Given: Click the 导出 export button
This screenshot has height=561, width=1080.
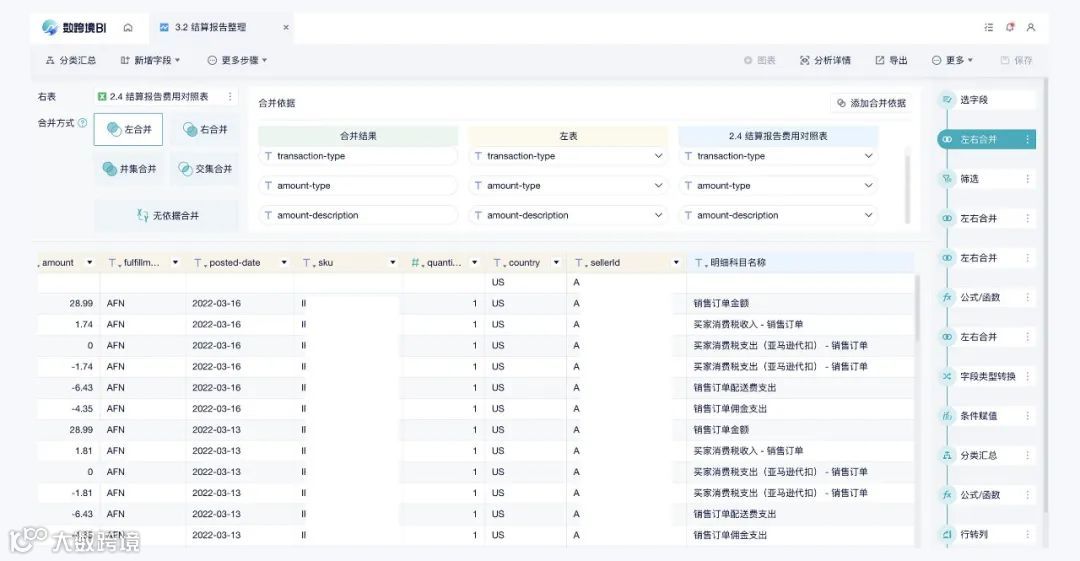Looking at the screenshot, I should 891,61.
